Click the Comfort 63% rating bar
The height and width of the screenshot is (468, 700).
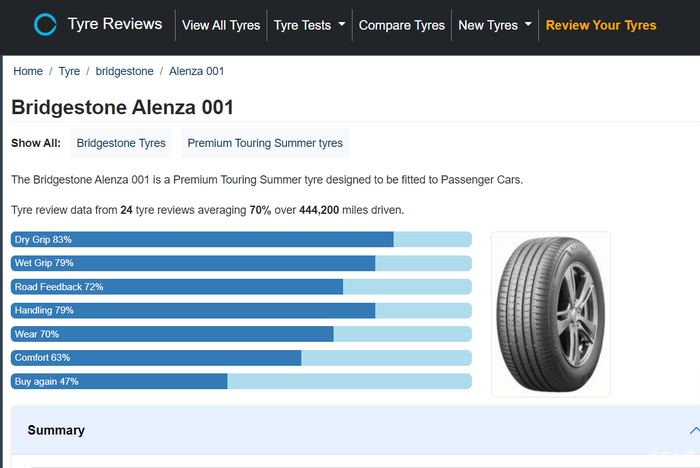pos(241,358)
